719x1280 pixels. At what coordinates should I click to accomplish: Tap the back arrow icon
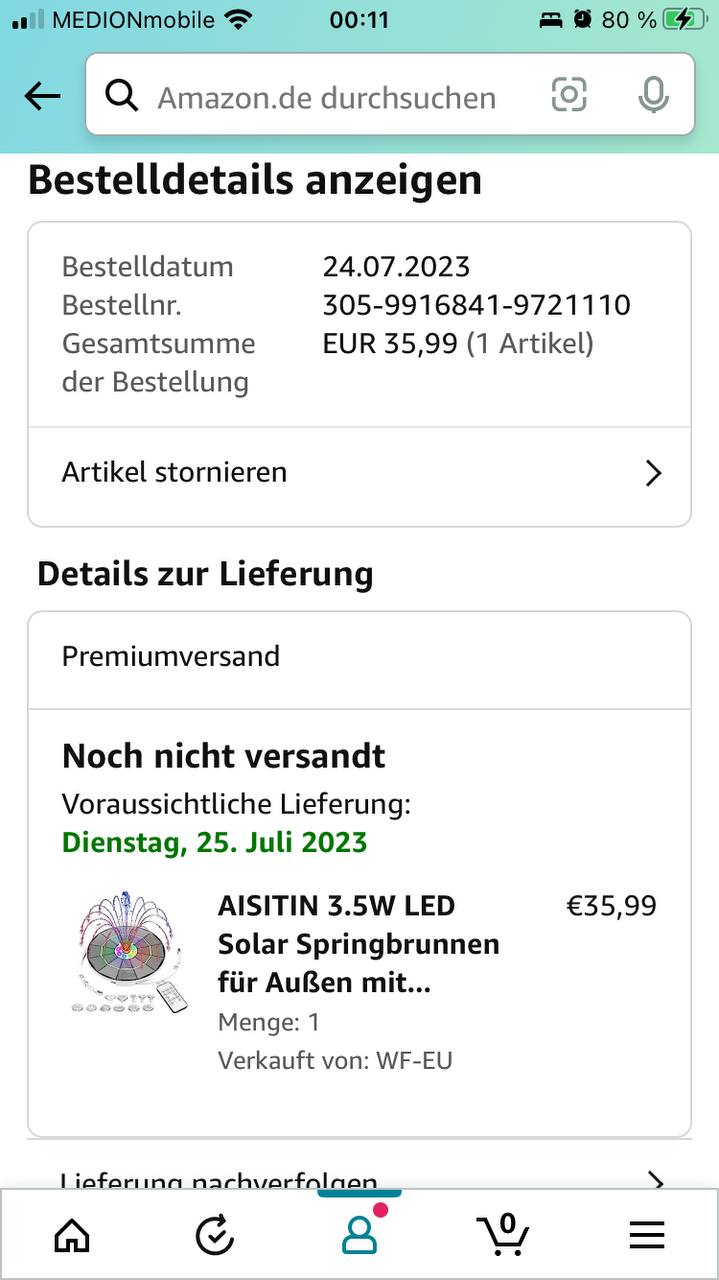pos(42,96)
